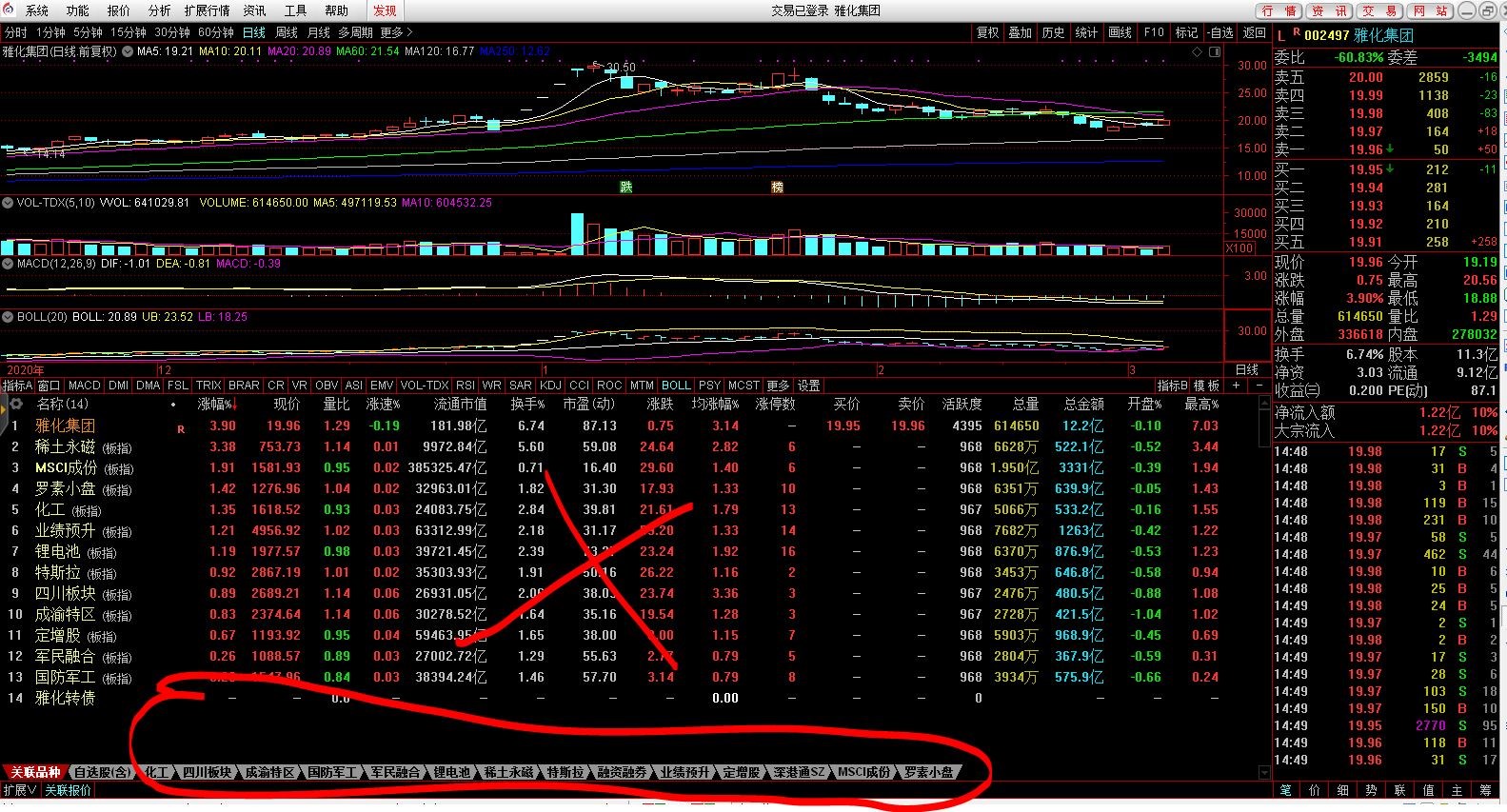Click the app logo icon at top-left

click(10, 10)
